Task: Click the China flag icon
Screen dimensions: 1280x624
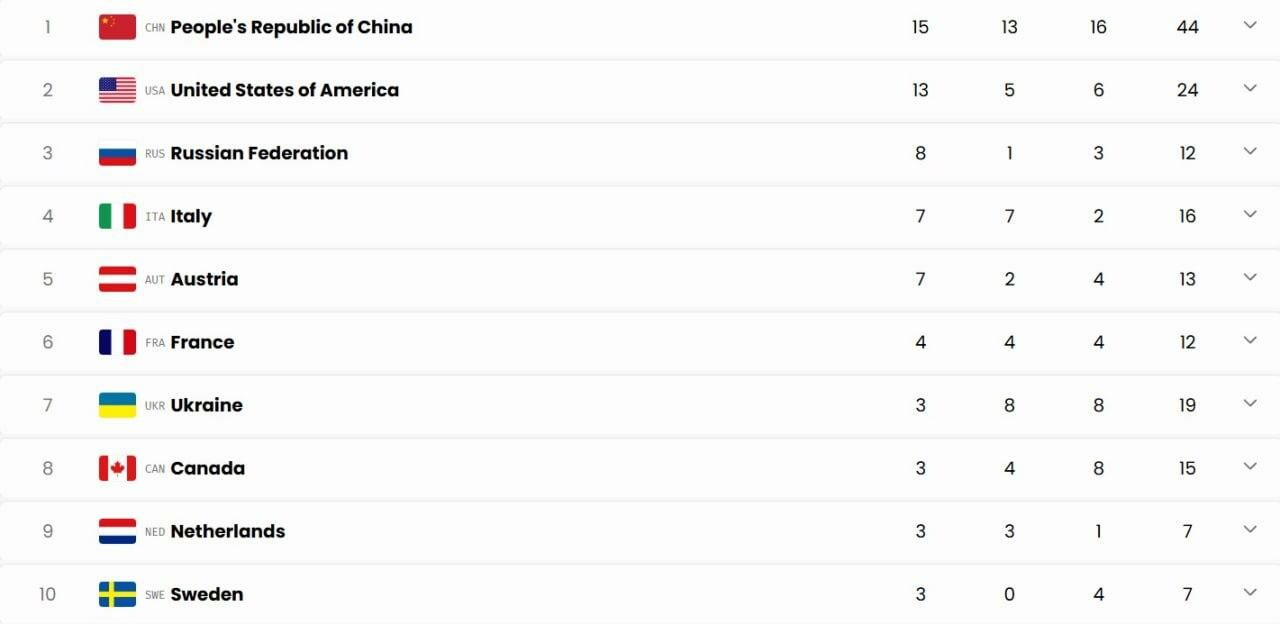Action: point(117,27)
